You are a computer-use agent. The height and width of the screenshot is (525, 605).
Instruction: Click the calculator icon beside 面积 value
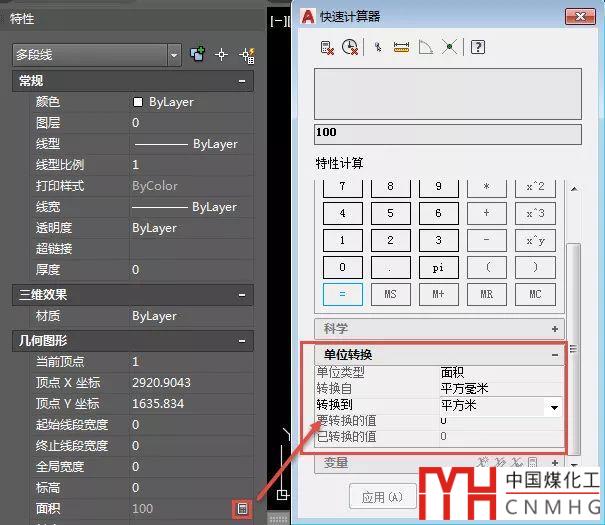tap(241, 509)
